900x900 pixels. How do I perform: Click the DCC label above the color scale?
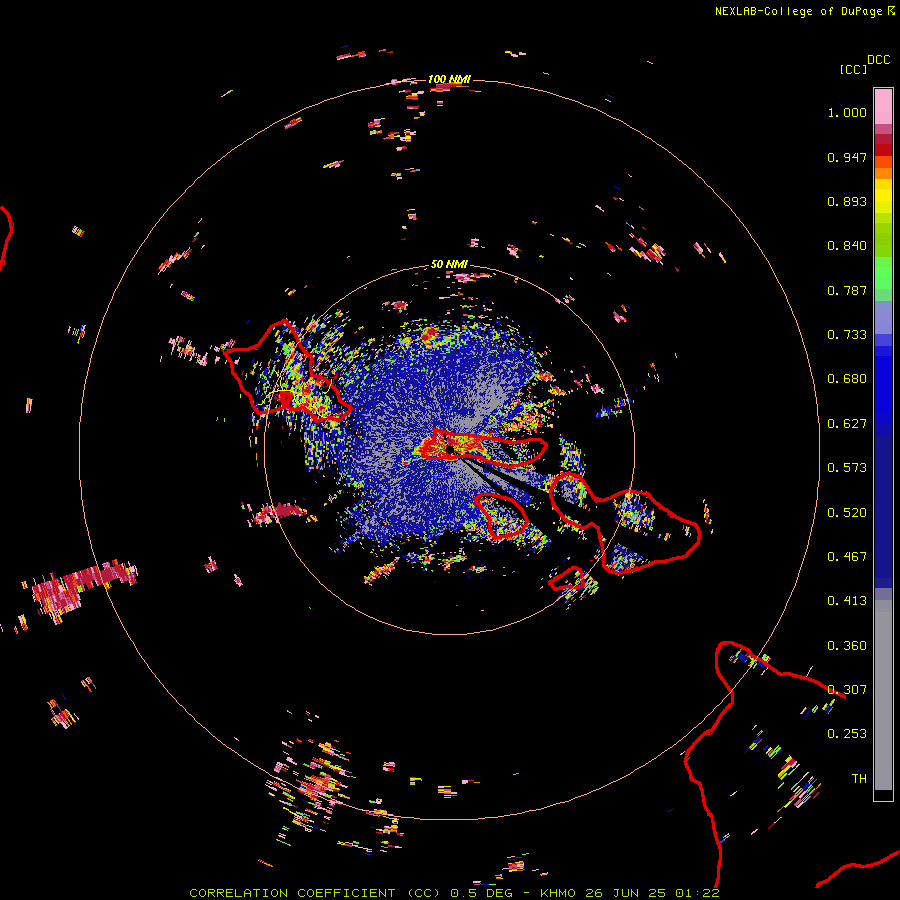(x=878, y=60)
